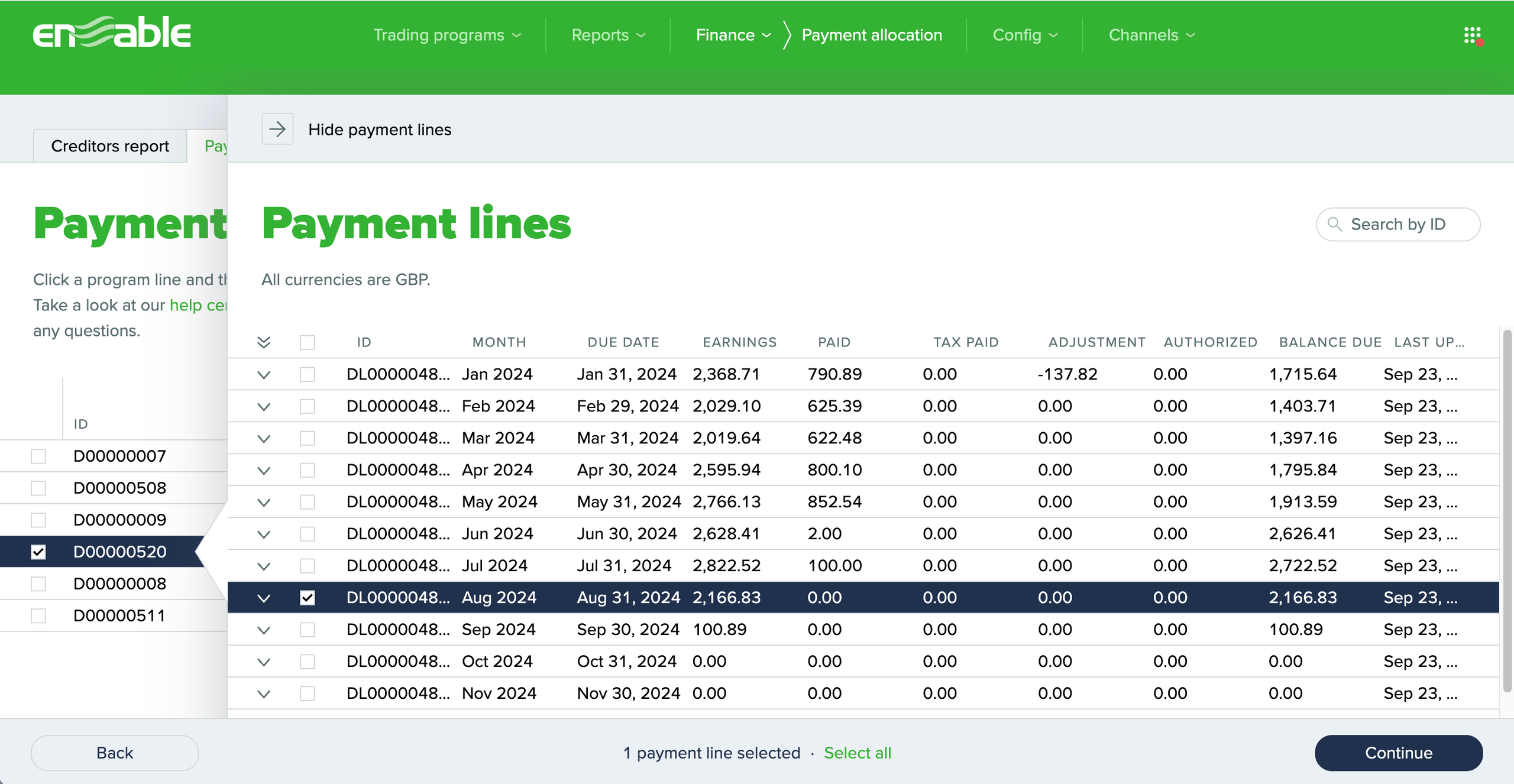
Task: Uncheck the Aug 2024 payment line
Action: [308, 598]
